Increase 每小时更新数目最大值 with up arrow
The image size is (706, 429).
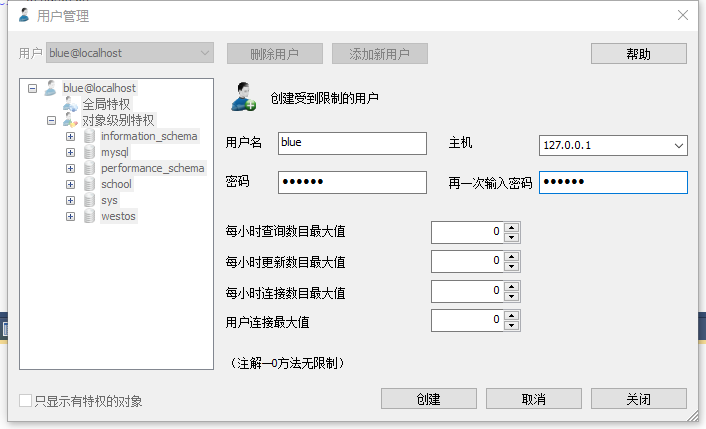[x=511, y=257]
